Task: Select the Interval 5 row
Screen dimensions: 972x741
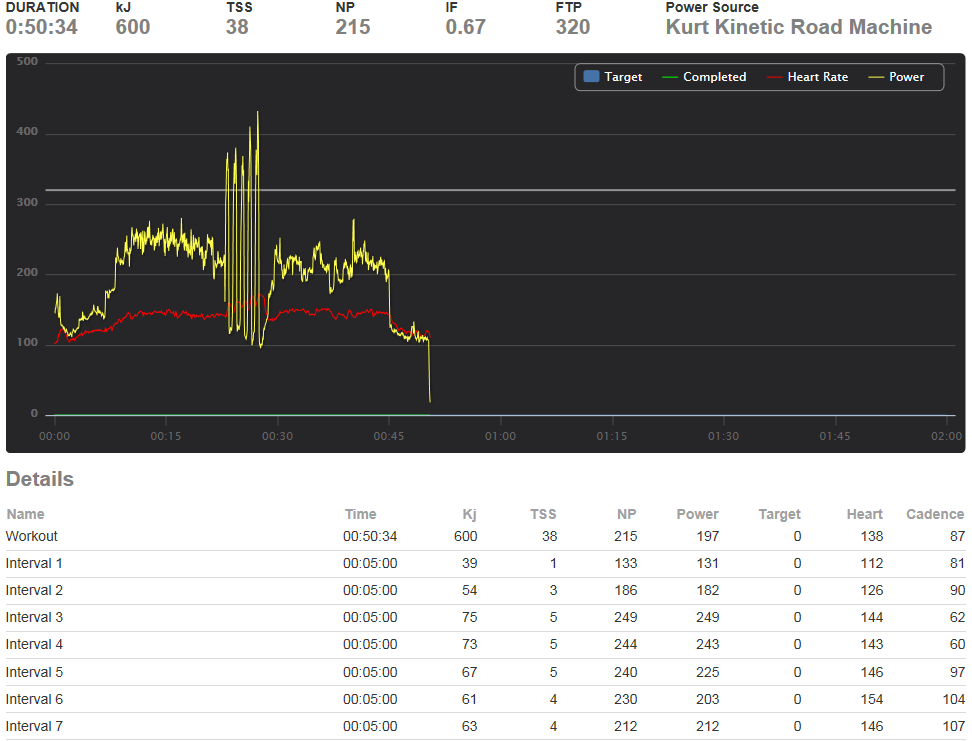Action: [x=485, y=672]
